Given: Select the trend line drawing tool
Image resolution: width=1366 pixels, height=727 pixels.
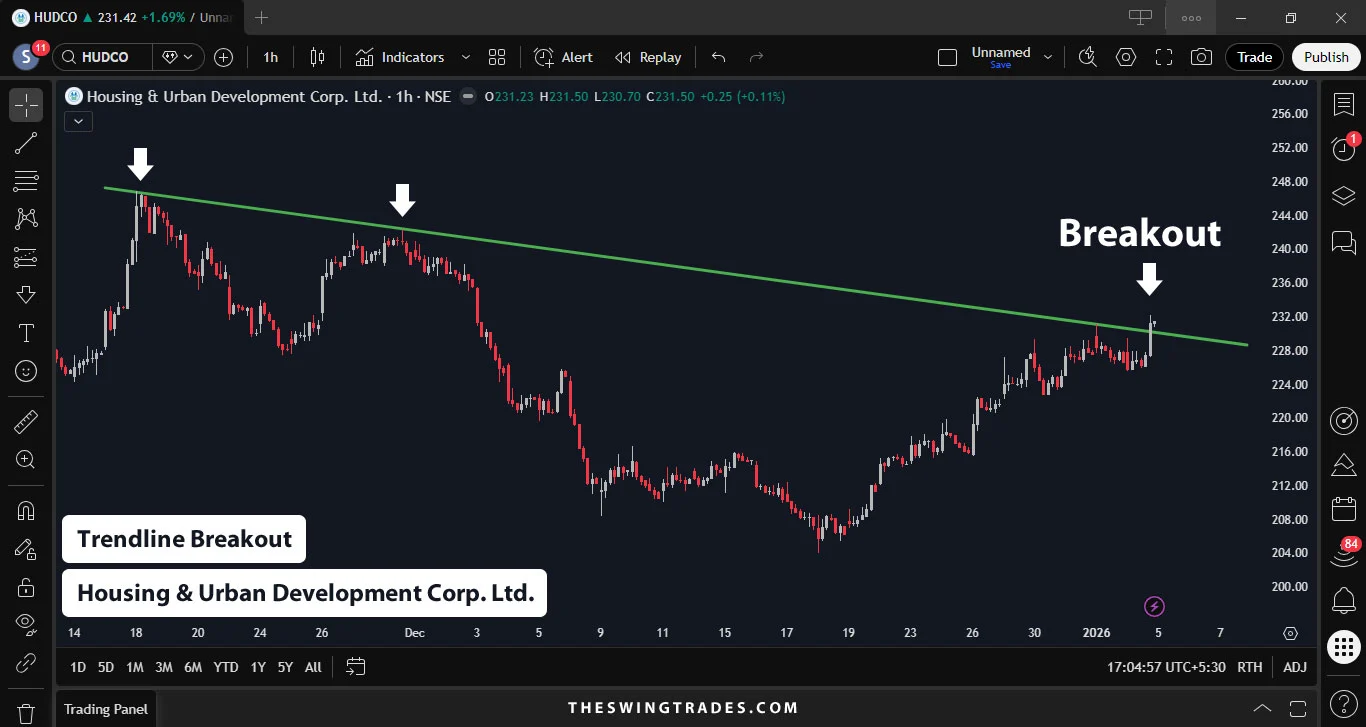Looking at the screenshot, I should pyautogui.click(x=26, y=143).
